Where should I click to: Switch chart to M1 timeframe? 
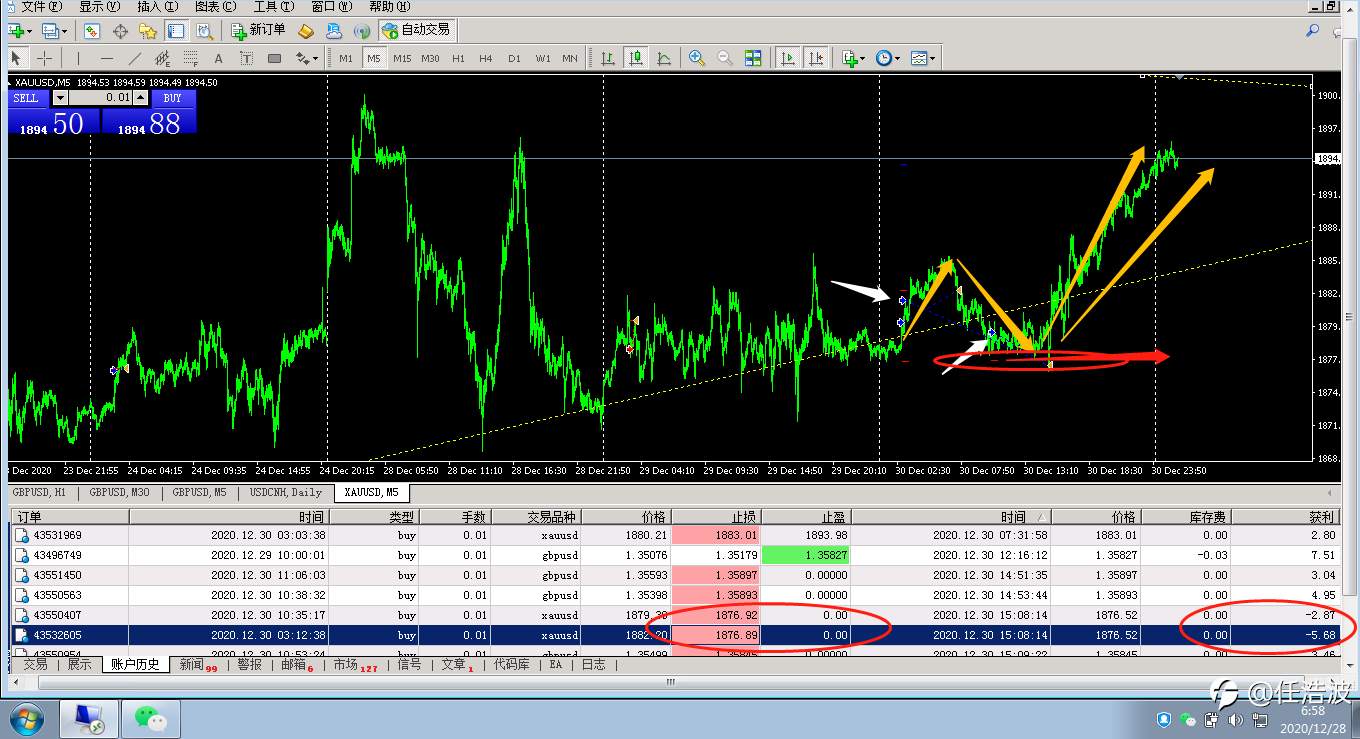pos(346,58)
